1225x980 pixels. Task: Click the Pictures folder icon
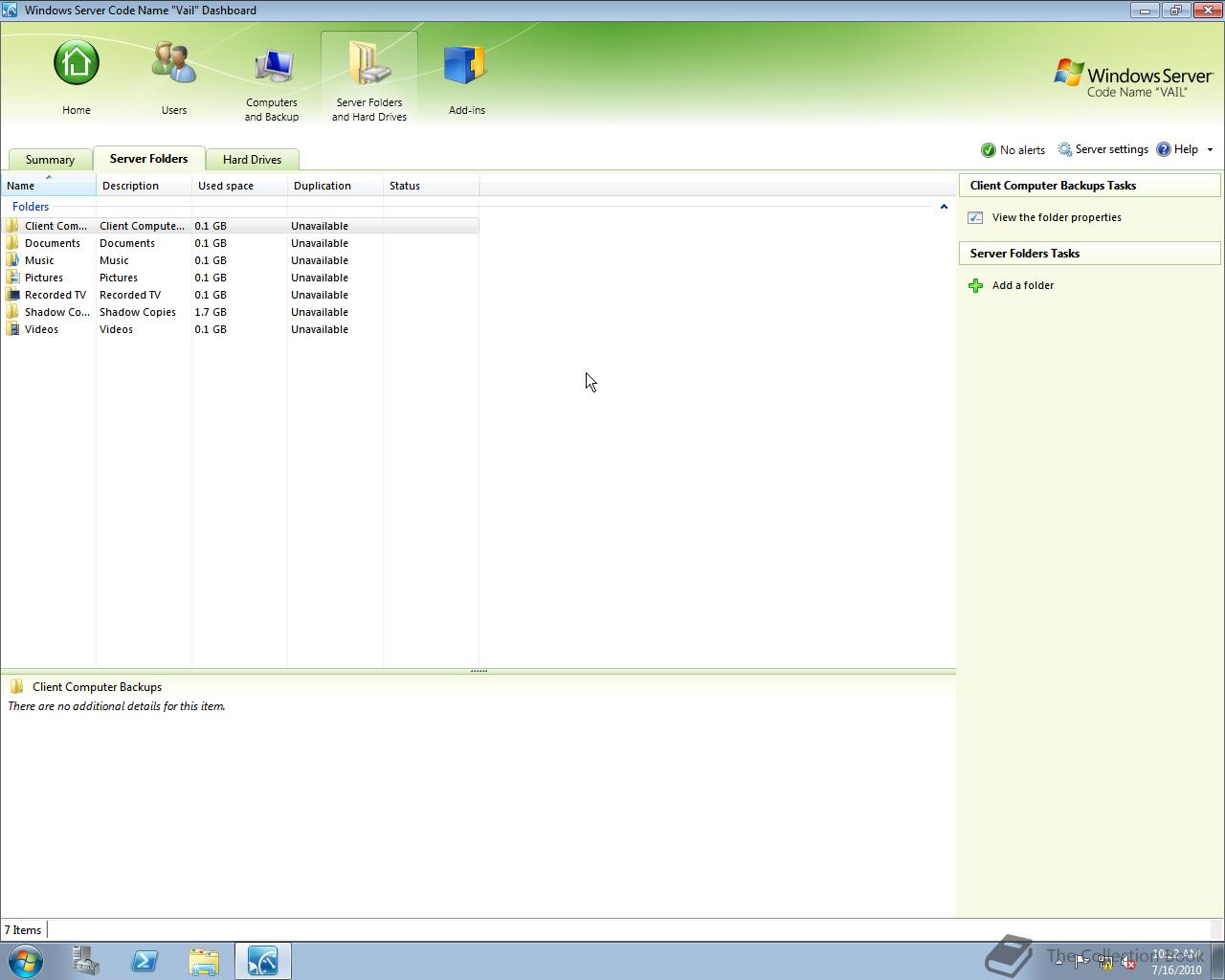(x=12, y=278)
